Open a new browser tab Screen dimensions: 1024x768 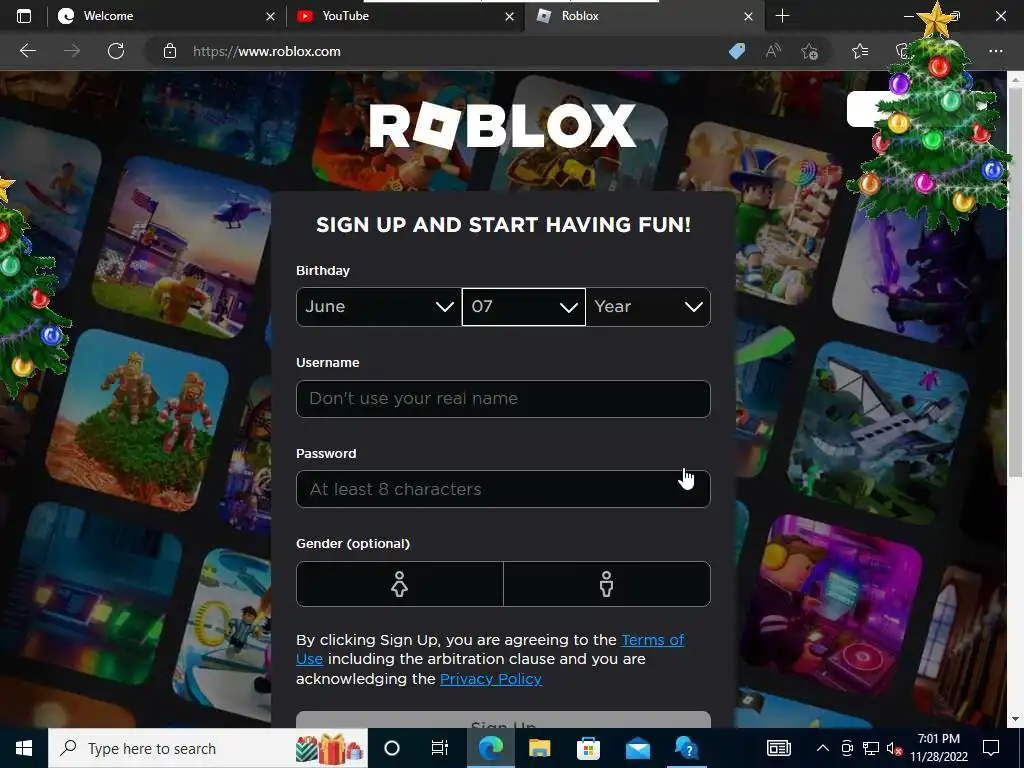point(782,16)
